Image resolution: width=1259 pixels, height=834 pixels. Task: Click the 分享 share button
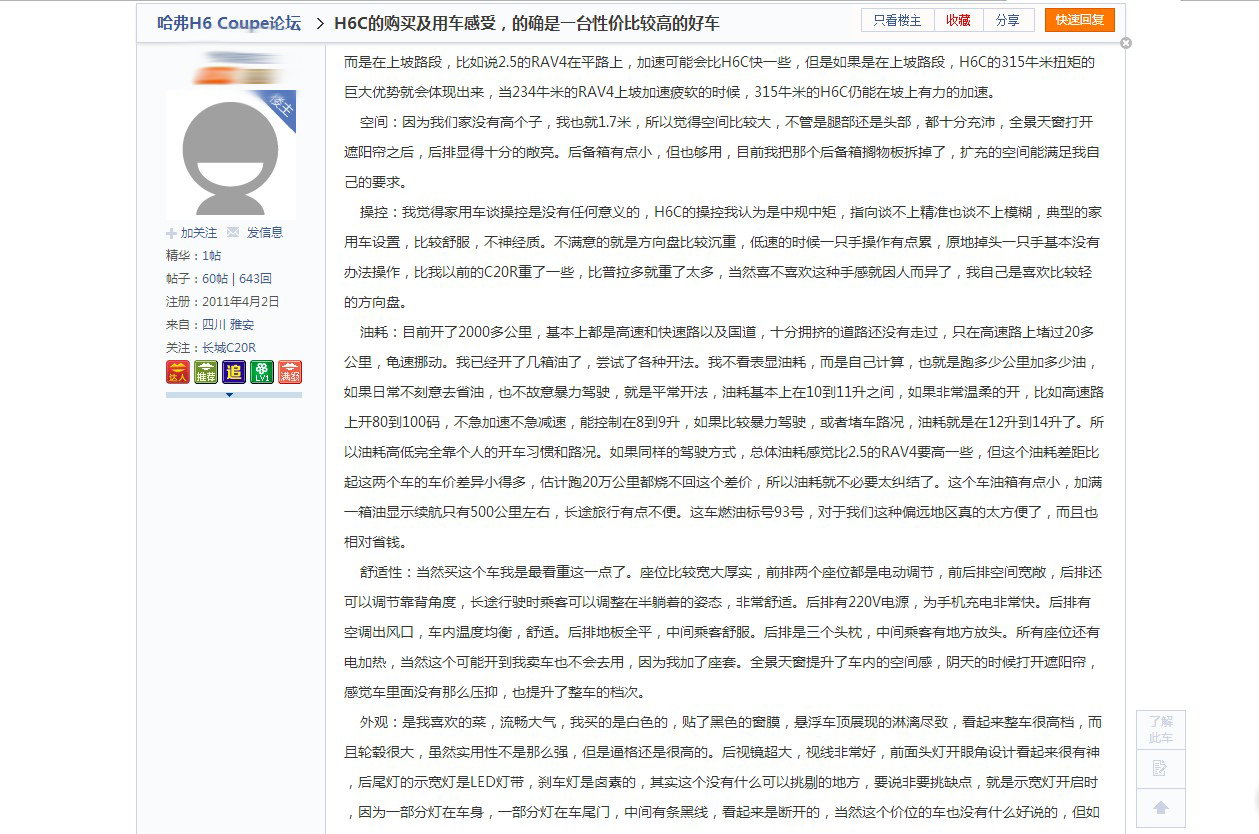[x=1009, y=19]
